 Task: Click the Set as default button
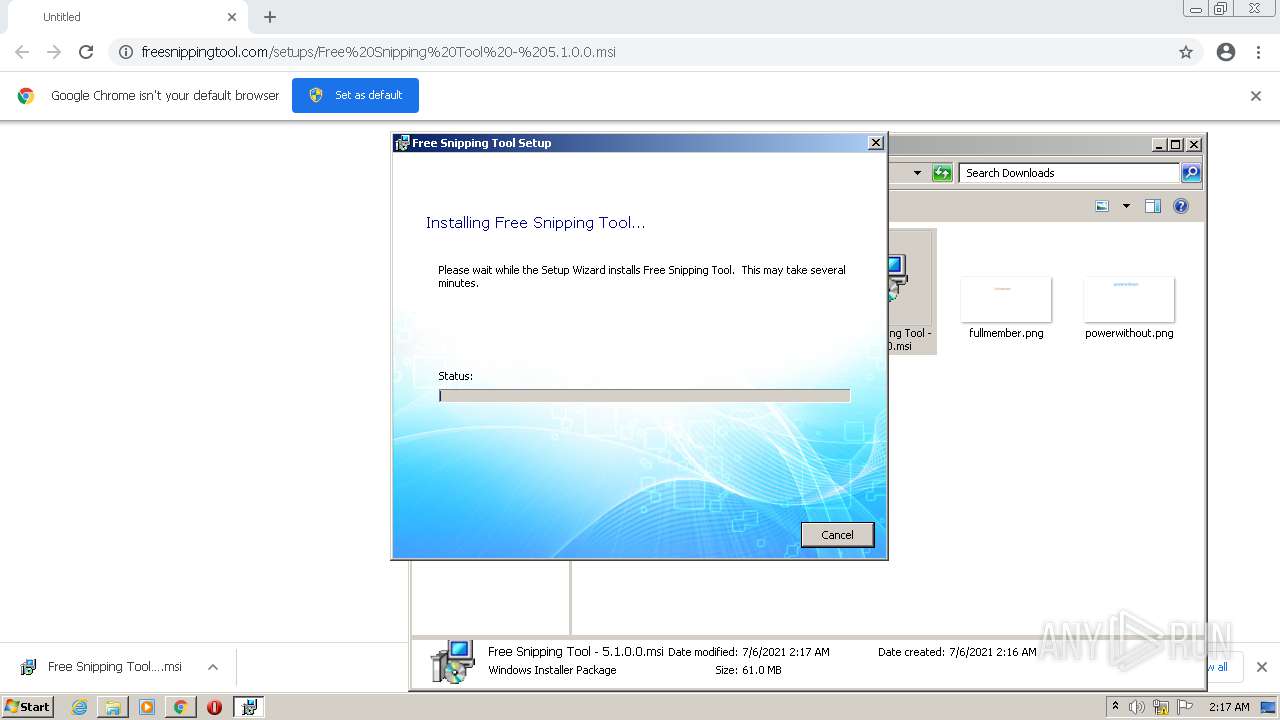(355, 95)
